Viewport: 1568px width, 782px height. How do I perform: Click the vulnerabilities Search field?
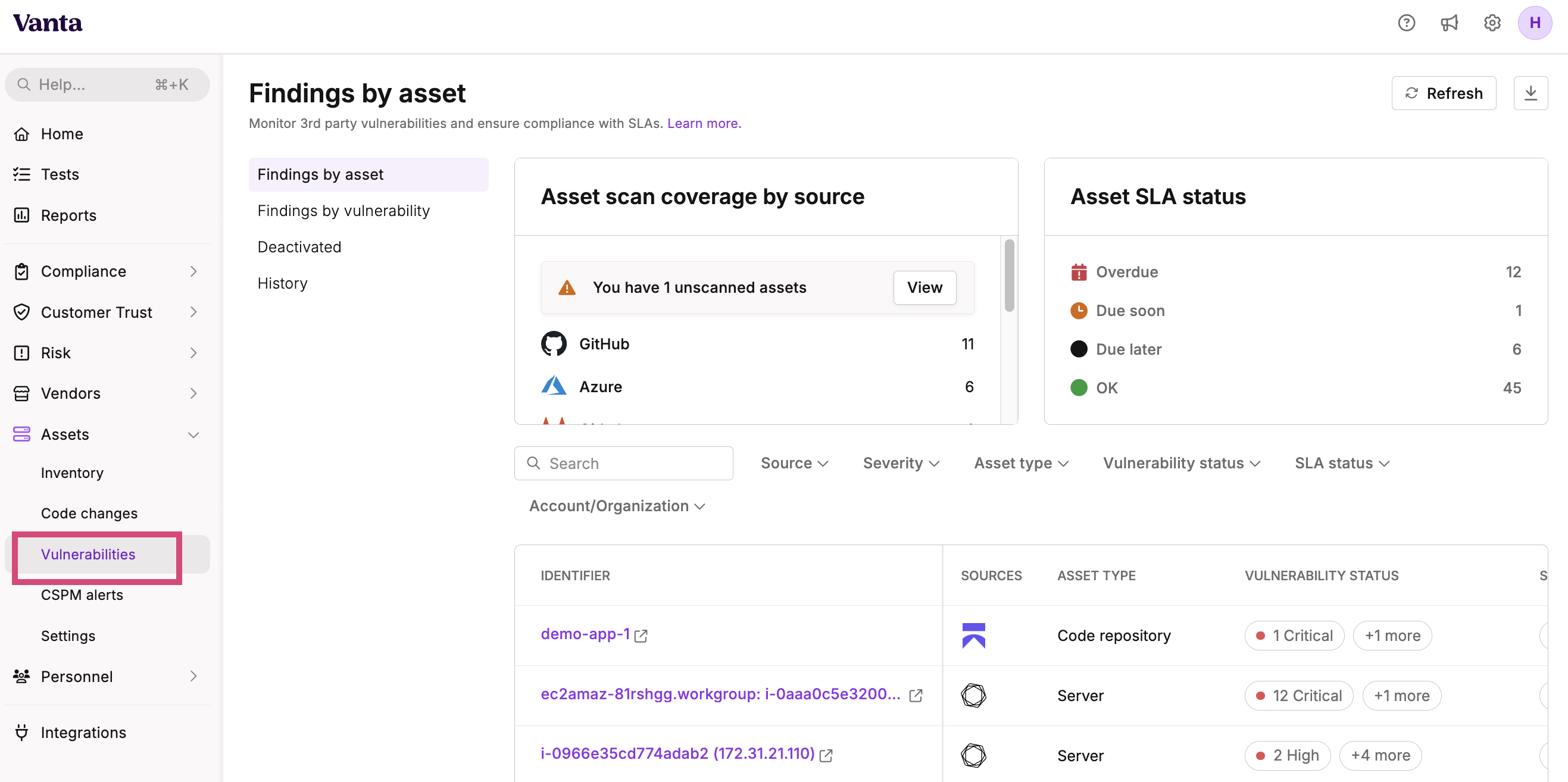coord(623,464)
